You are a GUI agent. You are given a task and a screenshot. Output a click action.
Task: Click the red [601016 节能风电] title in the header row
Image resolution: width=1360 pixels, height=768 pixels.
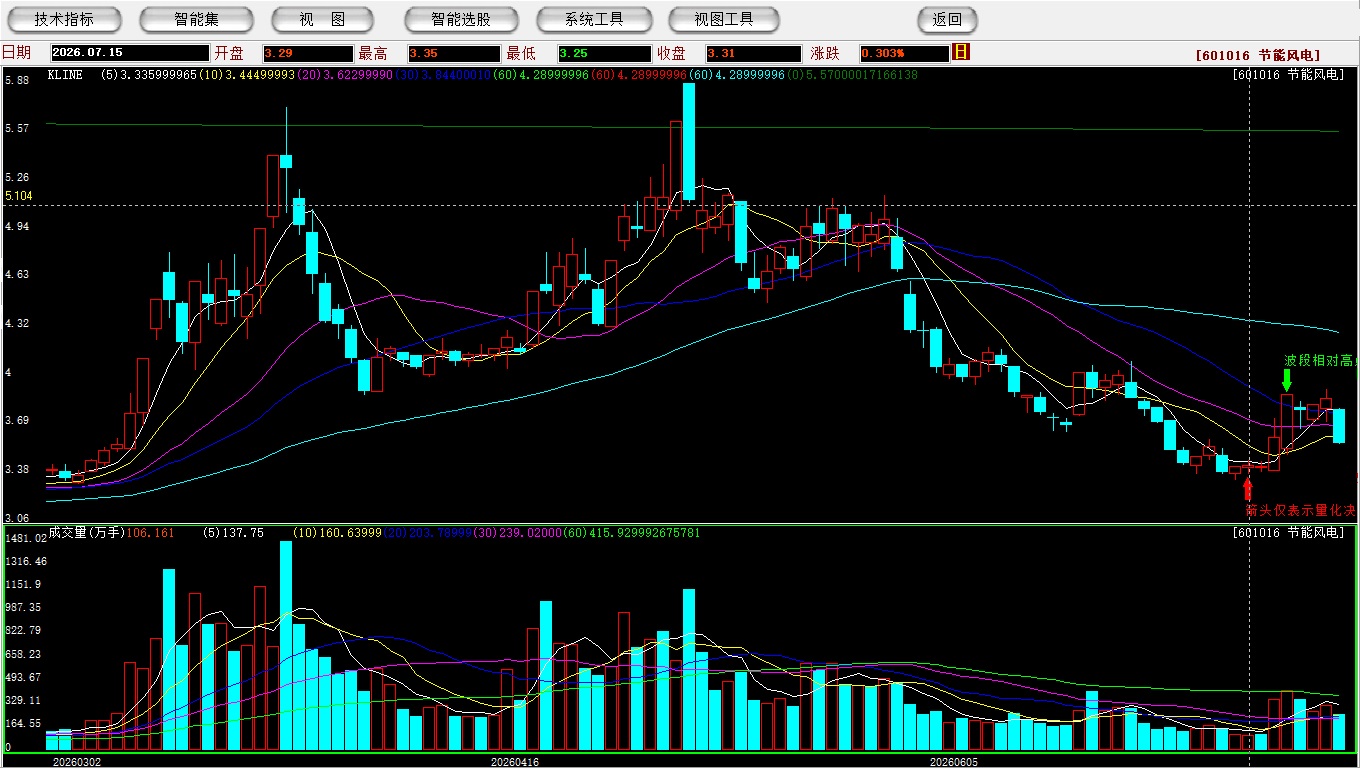click(x=1257, y=56)
